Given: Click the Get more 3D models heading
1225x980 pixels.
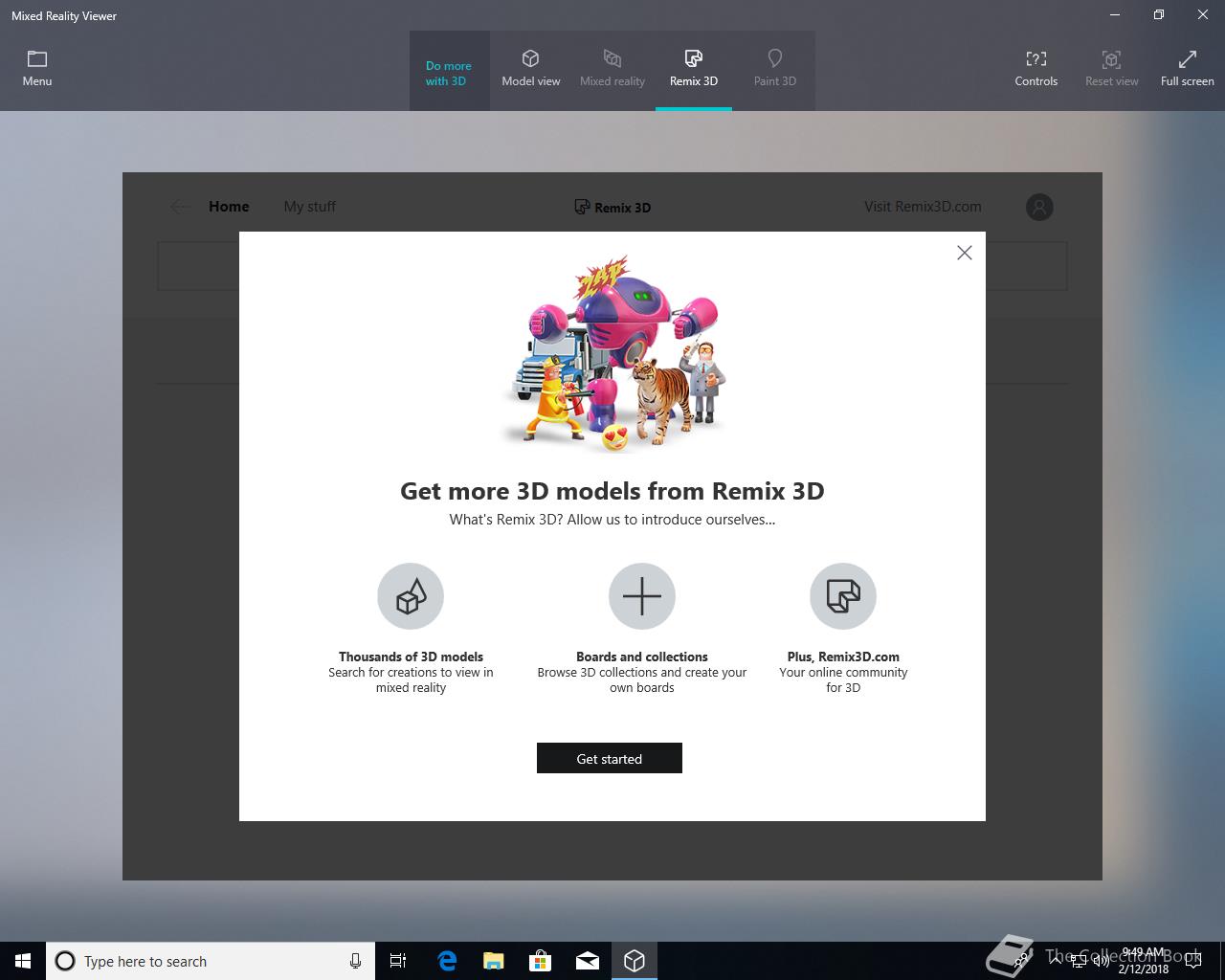Looking at the screenshot, I should 612,491.
